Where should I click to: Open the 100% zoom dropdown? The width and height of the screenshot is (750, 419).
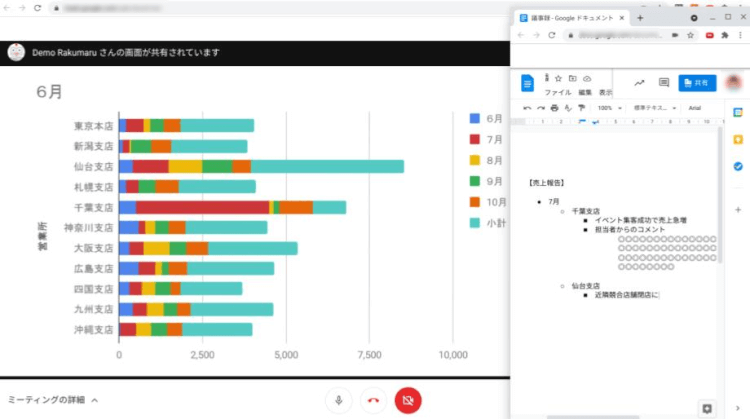pos(607,108)
